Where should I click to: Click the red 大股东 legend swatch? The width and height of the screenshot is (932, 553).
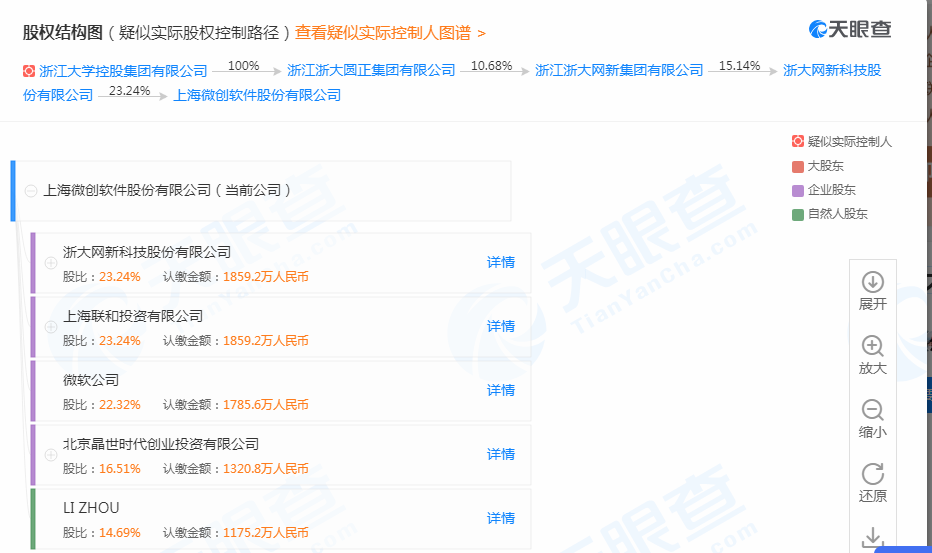798,166
